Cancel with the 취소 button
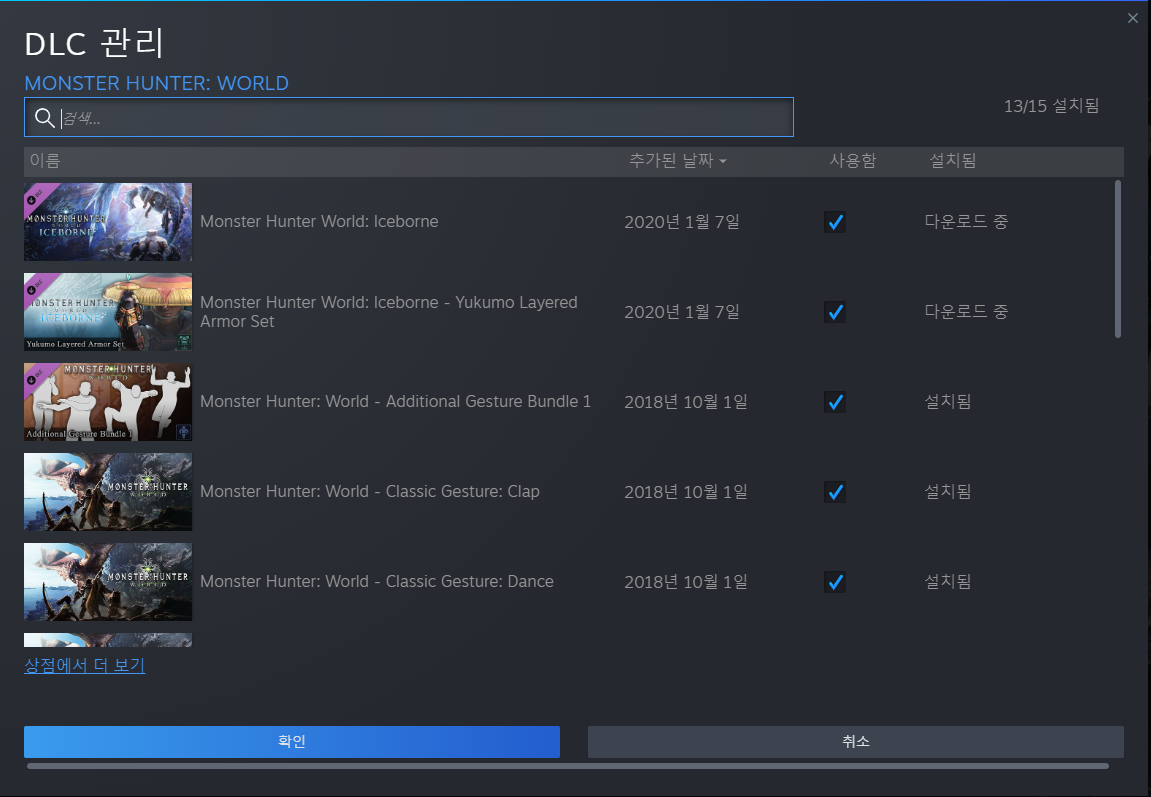This screenshot has width=1151, height=797. pyautogui.click(x=855, y=741)
